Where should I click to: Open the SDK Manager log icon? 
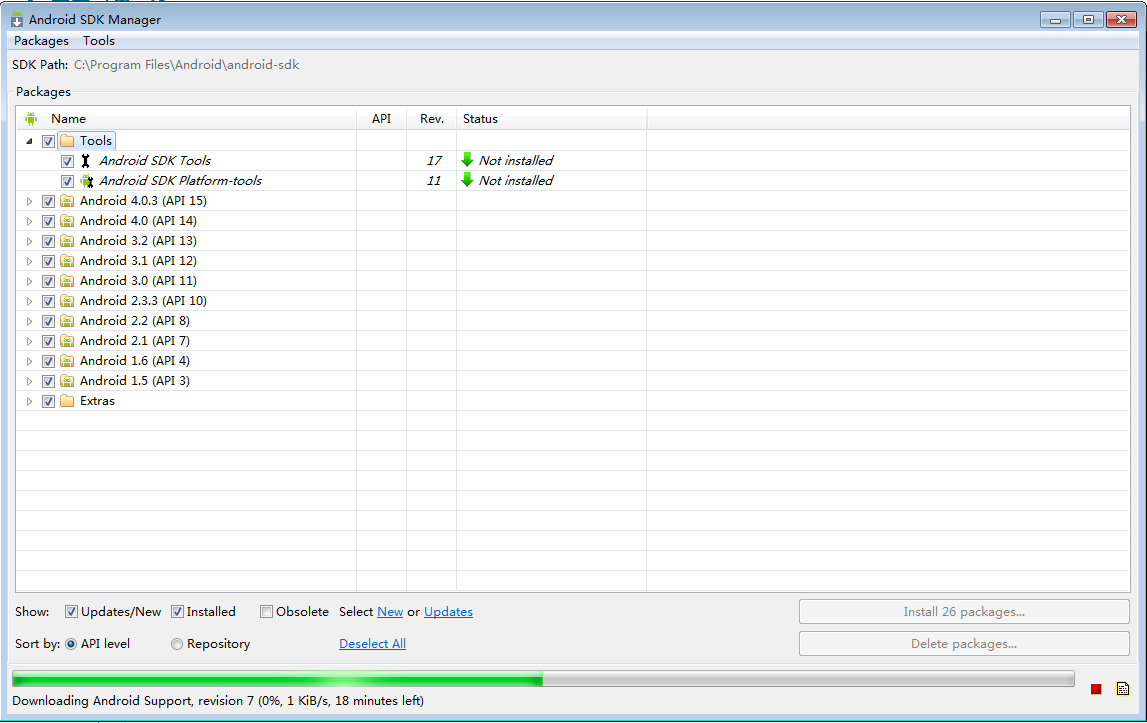tap(1123, 689)
